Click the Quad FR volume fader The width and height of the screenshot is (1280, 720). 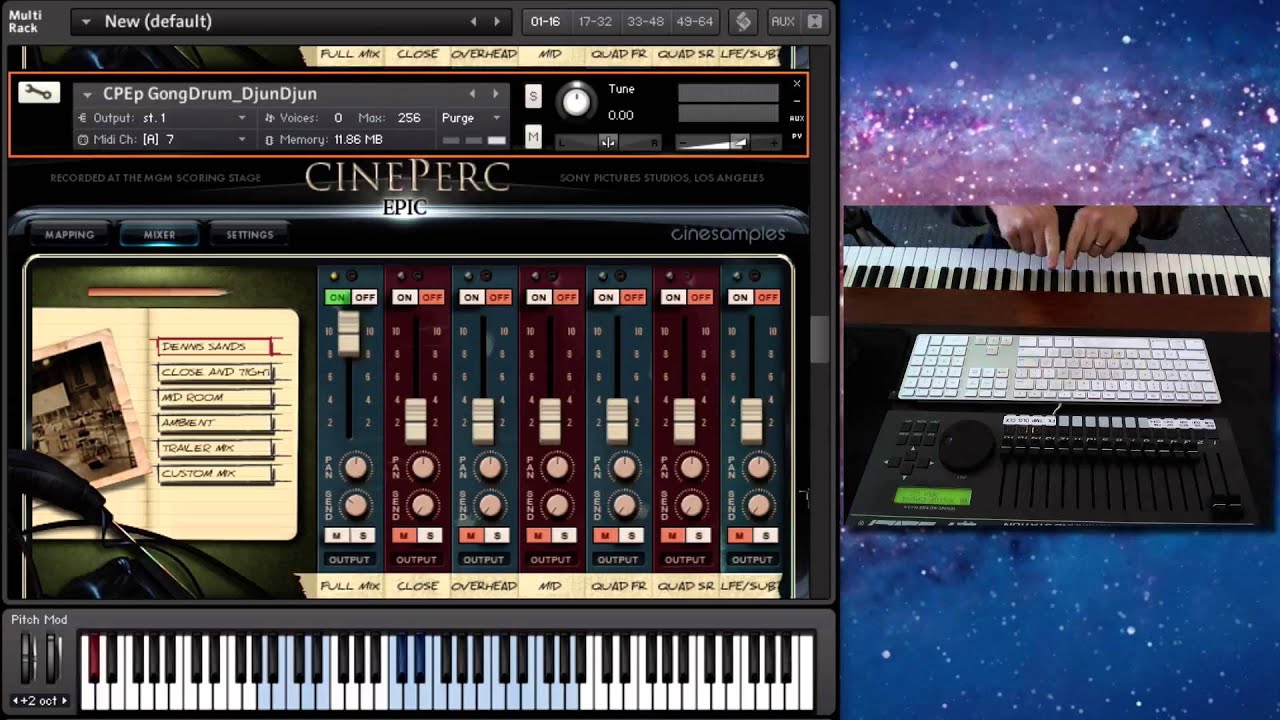tap(617, 421)
